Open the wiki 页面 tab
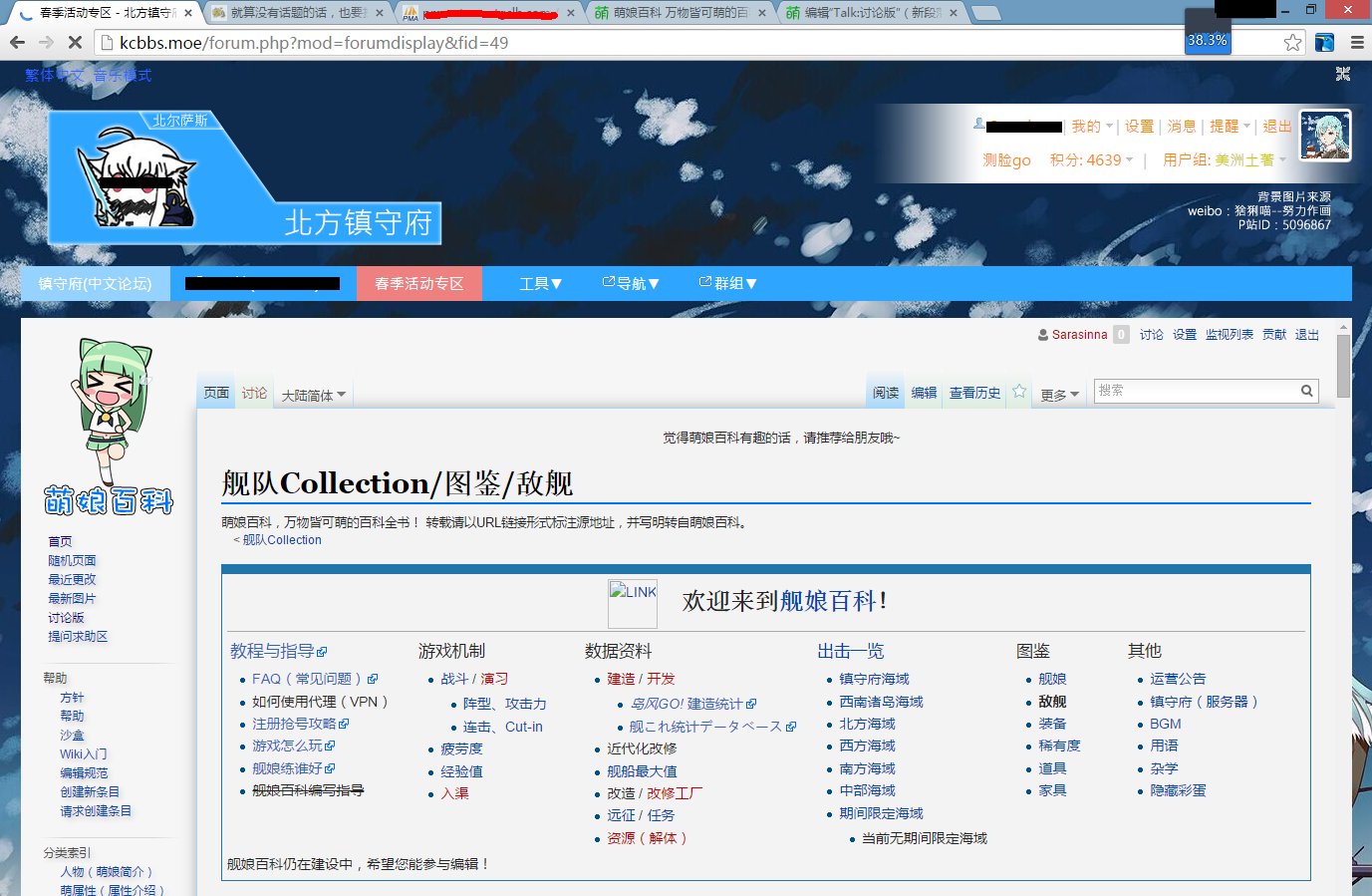Viewport: 1372px width, 896px height. [x=216, y=393]
